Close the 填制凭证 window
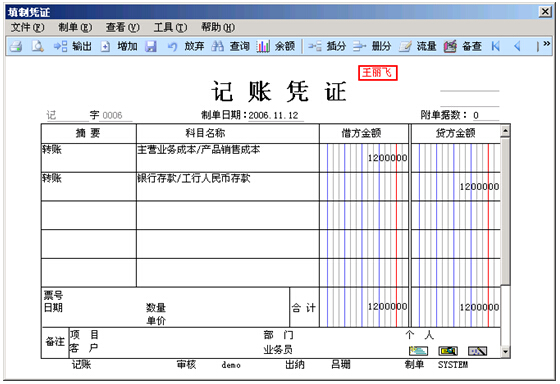560x384 pixels. 545,12
